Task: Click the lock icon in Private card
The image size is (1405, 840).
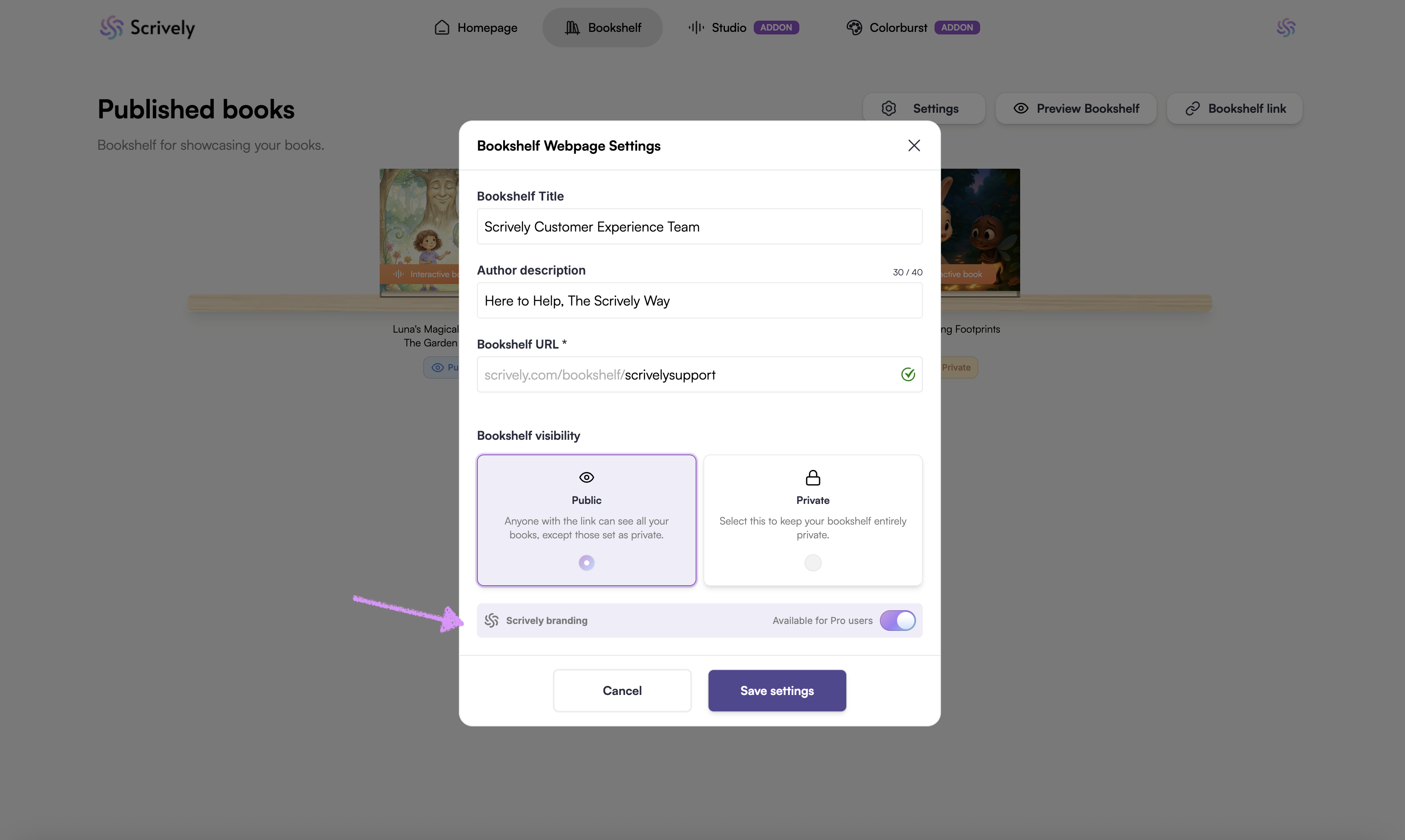Action: tap(813, 478)
